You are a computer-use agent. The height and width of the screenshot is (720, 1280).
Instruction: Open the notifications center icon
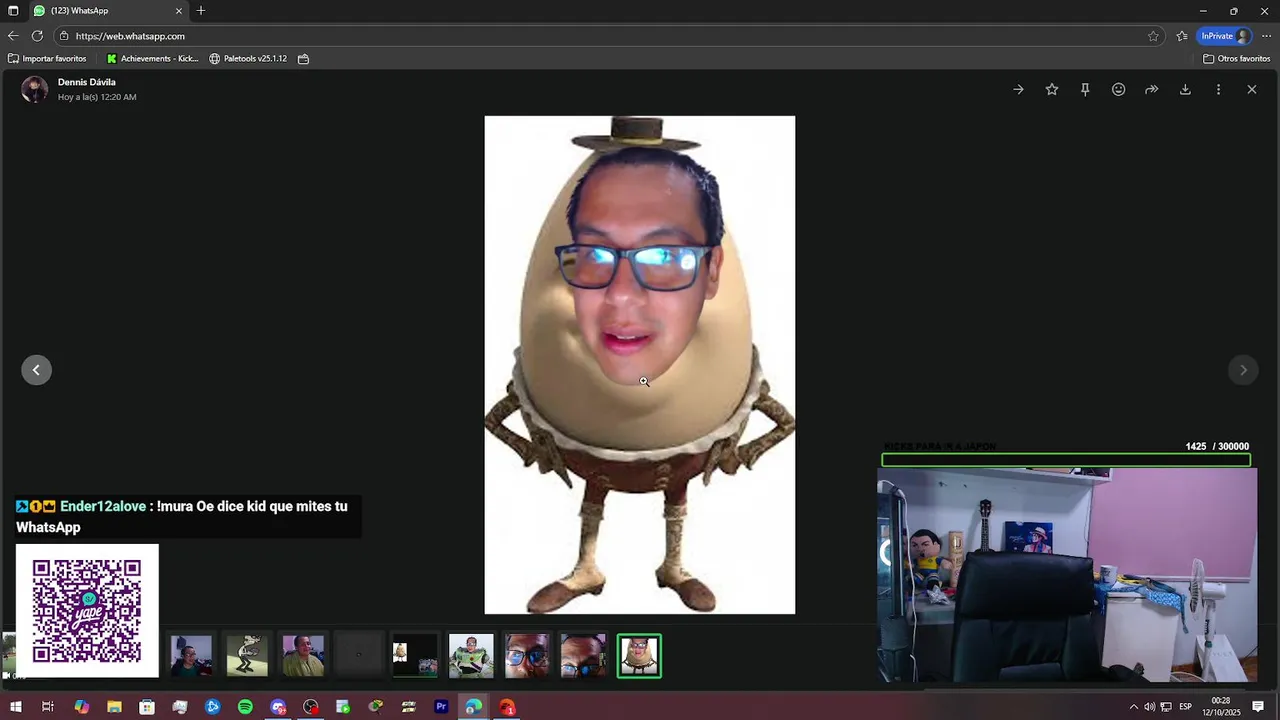(x=1258, y=707)
